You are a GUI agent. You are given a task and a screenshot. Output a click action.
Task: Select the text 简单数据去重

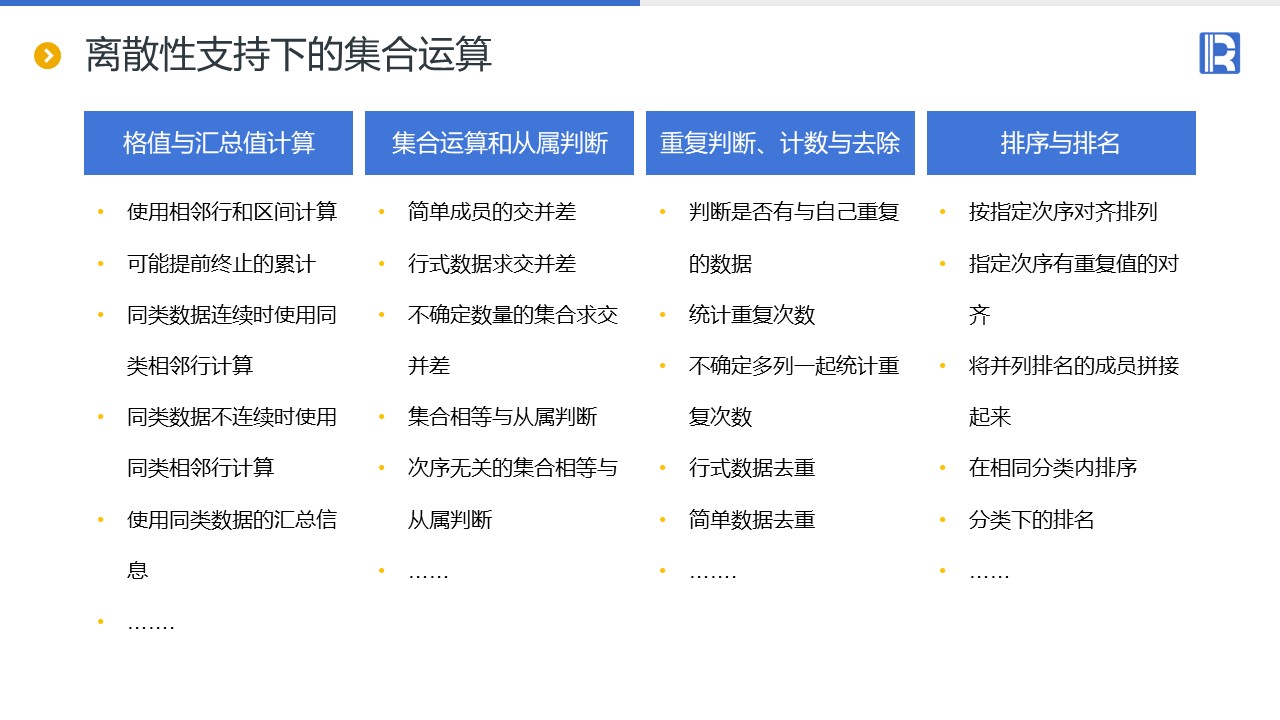(752, 520)
